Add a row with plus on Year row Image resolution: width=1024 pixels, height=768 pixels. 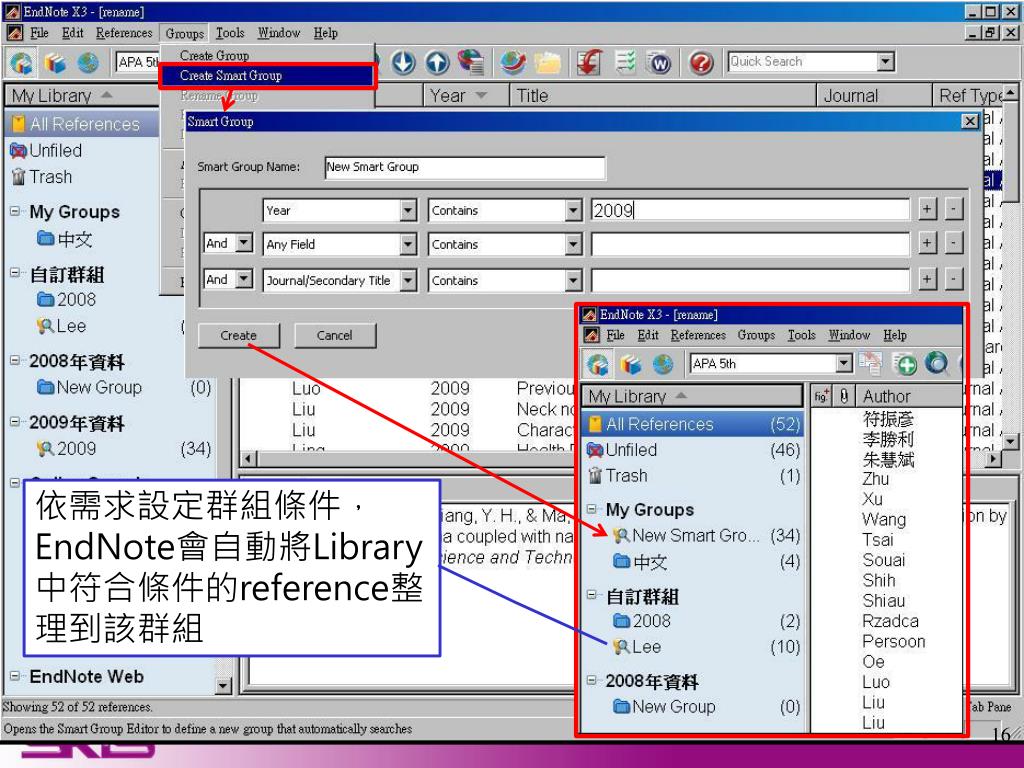point(927,209)
